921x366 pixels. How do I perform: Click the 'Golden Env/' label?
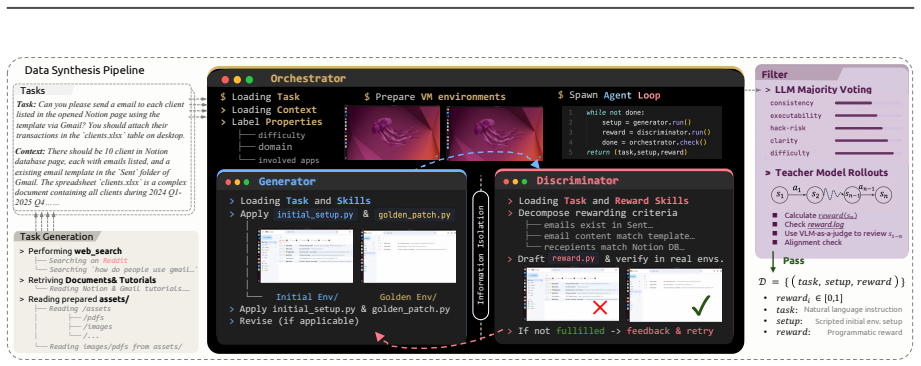coord(408,297)
